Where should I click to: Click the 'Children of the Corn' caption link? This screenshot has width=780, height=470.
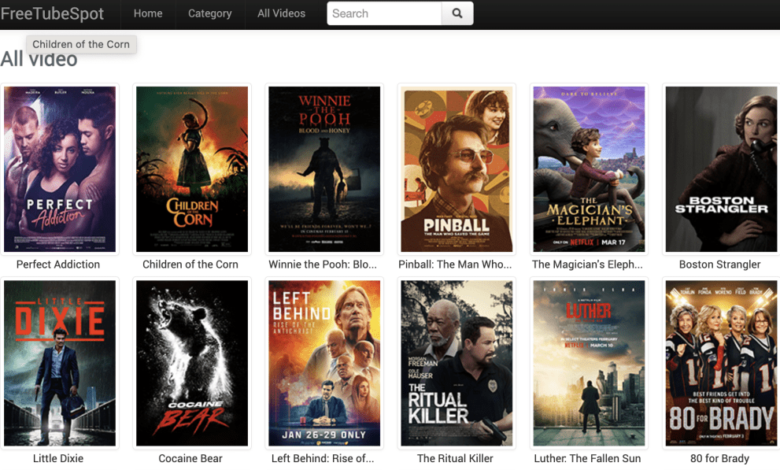pos(191,265)
